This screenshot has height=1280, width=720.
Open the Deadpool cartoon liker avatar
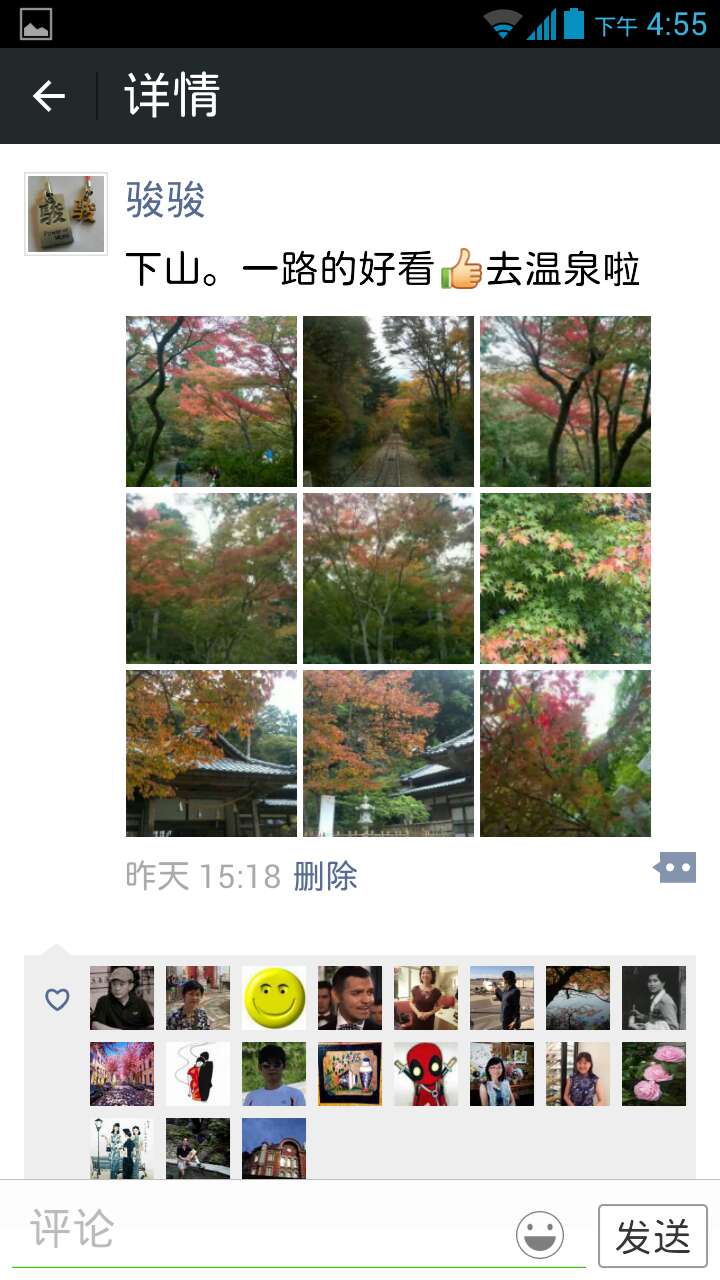[426, 1074]
